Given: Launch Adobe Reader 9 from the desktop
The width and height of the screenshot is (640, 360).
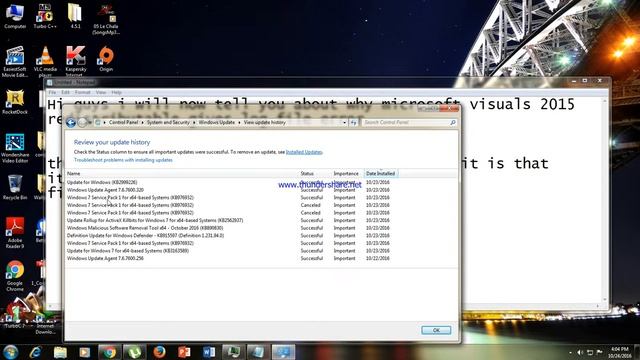Looking at the screenshot, I should click(x=15, y=233).
